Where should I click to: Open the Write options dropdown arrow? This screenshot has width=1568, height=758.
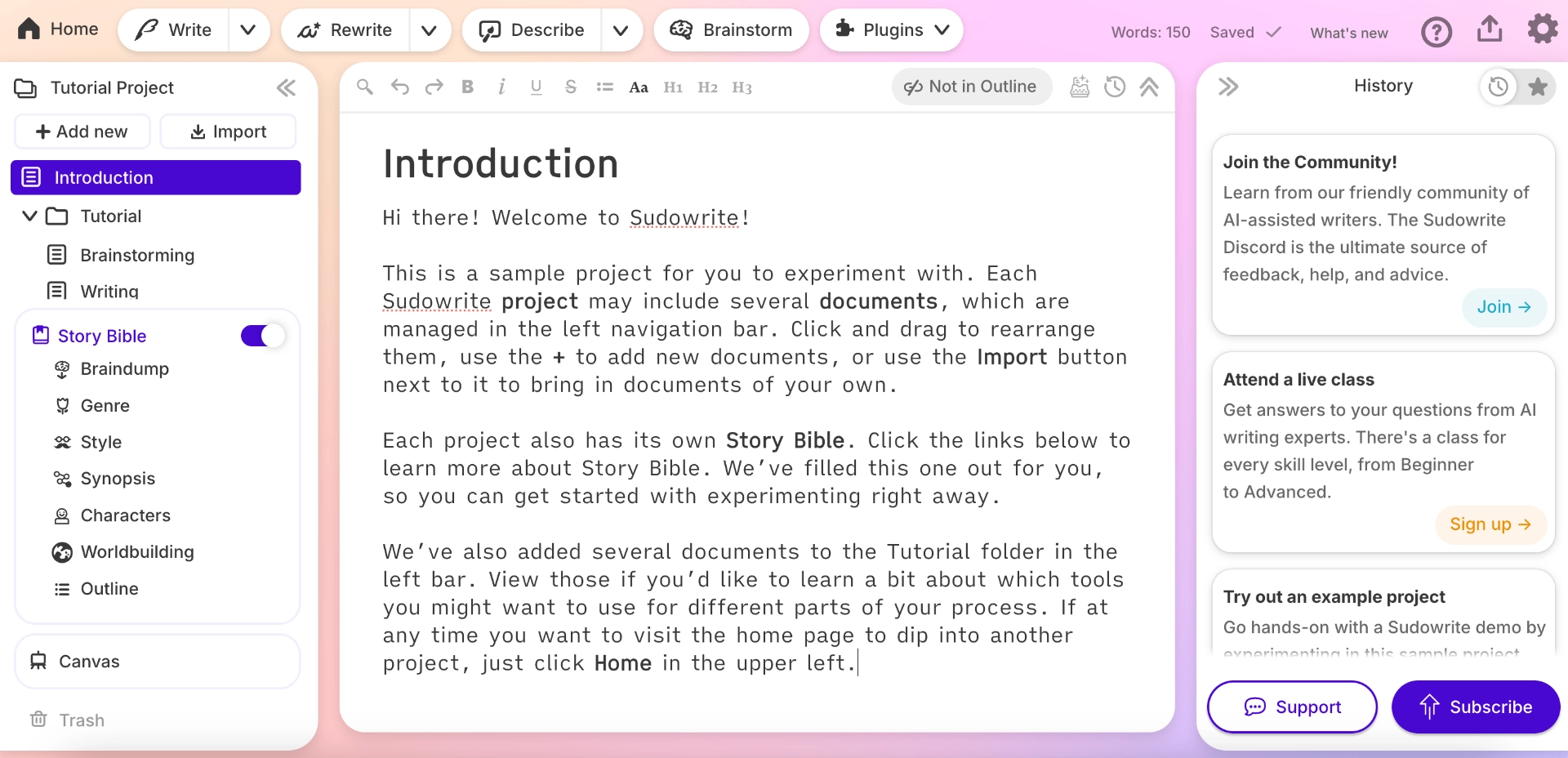click(x=249, y=30)
